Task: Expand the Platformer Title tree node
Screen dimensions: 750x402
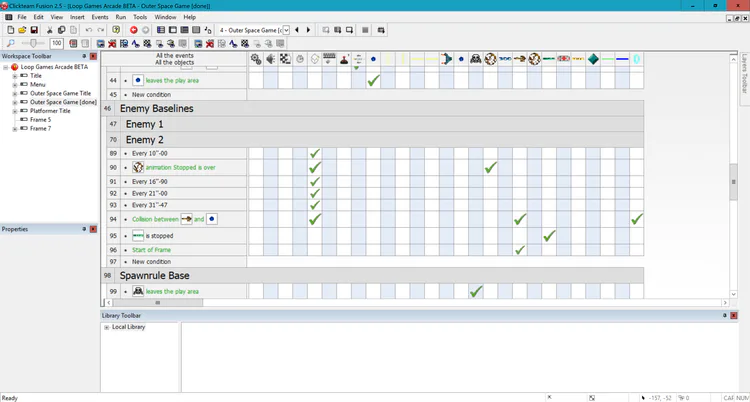Action: [x=15, y=111]
